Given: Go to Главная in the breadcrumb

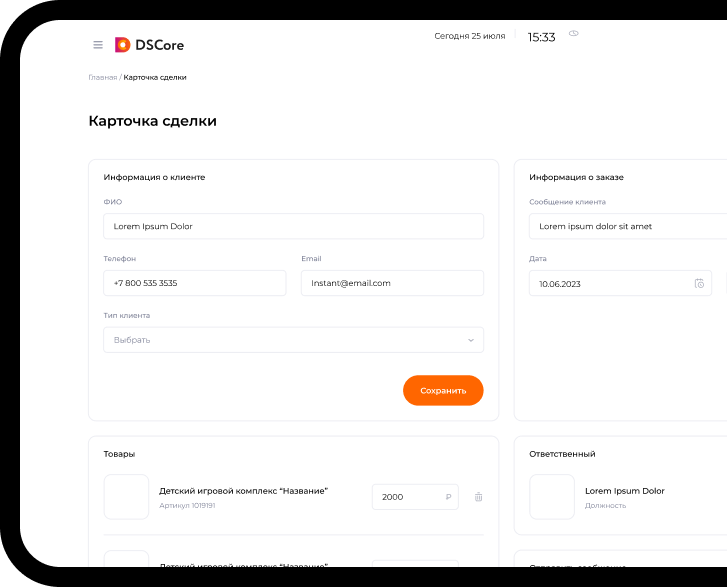Looking at the screenshot, I should [102, 77].
